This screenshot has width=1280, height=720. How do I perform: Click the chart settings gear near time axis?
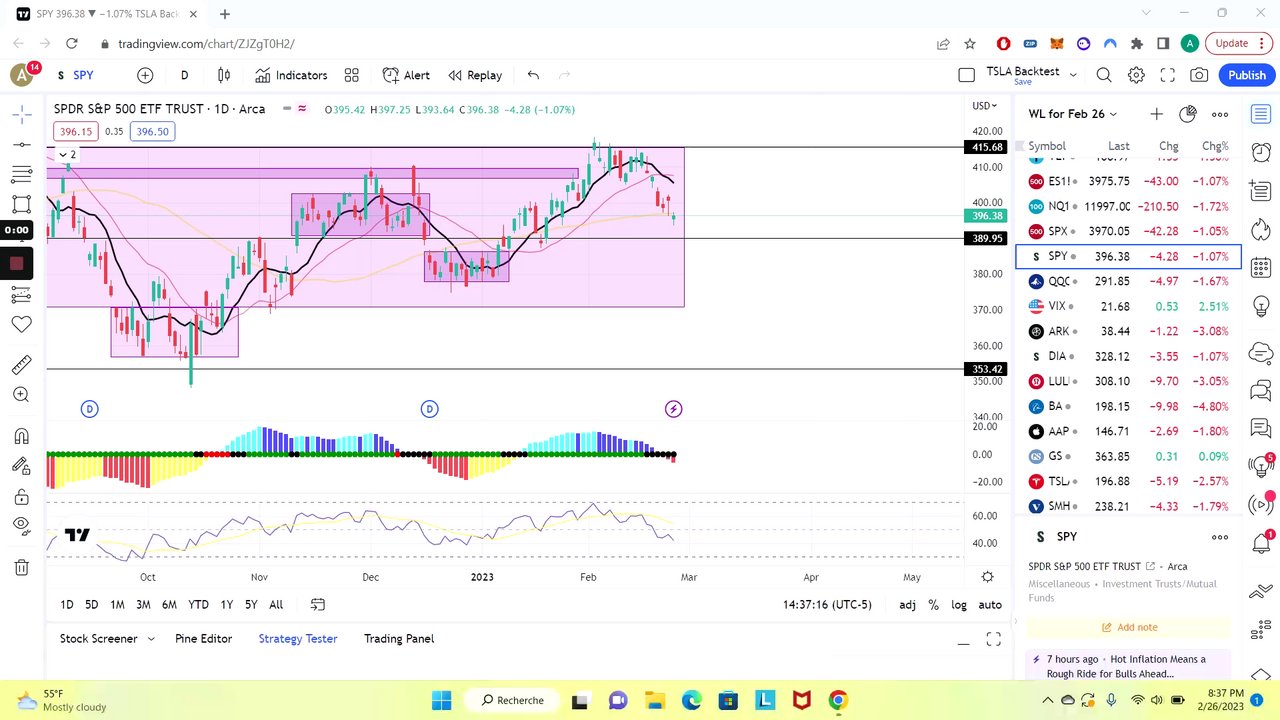[x=987, y=577]
